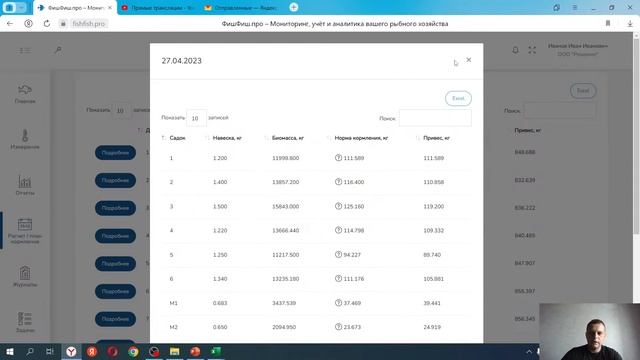Select biomass value 11999.800
The width and height of the screenshot is (640, 360).
[285, 158]
